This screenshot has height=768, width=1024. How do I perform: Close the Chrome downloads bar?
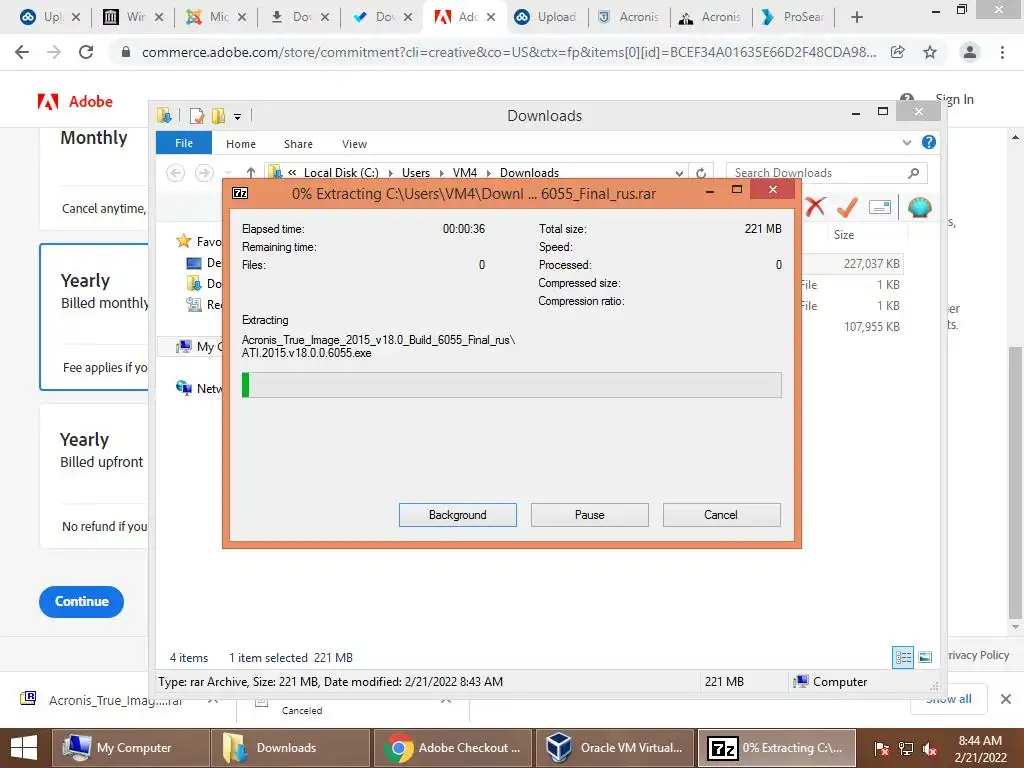tap(1006, 699)
